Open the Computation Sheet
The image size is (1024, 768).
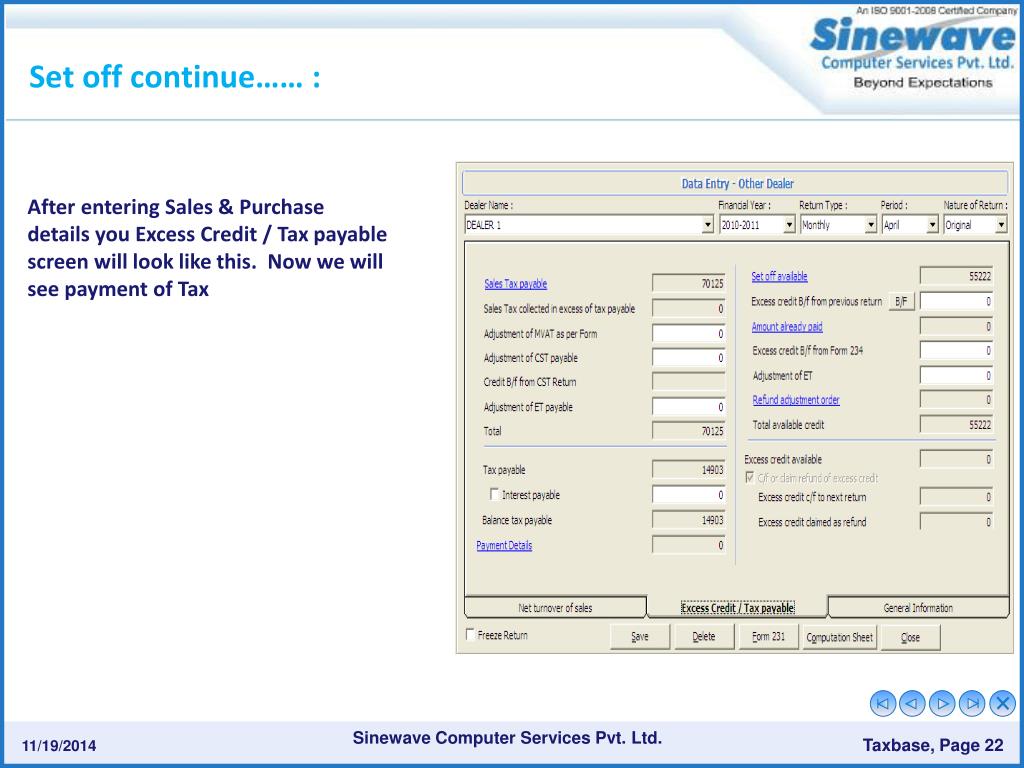tap(839, 637)
